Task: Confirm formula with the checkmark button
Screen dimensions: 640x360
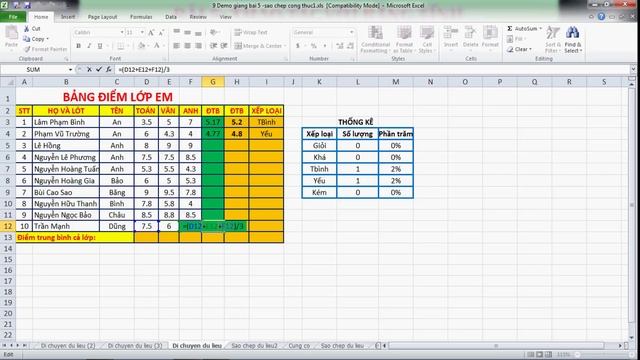Action: [x=98, y=70]
